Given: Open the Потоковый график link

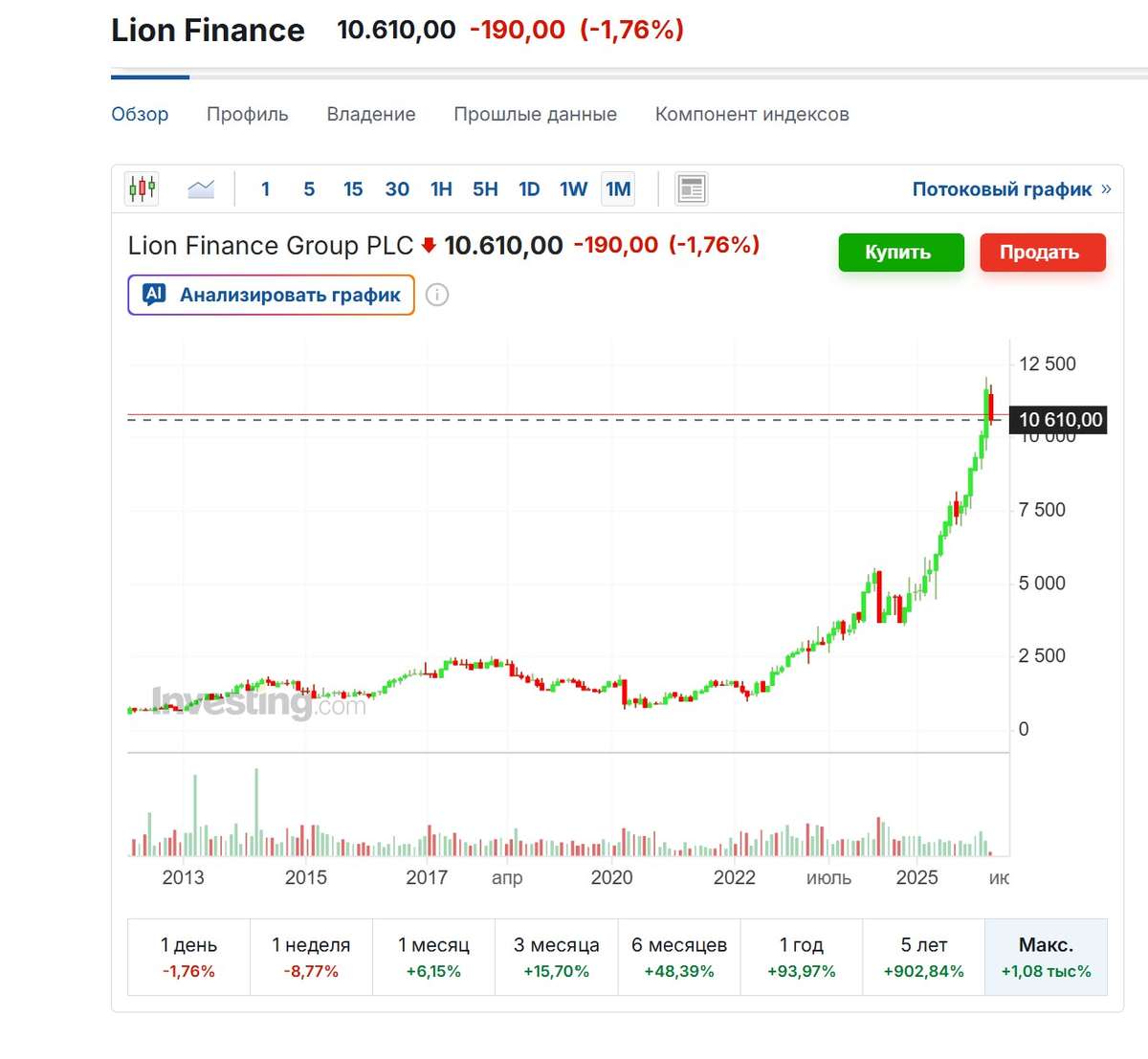Looking at the screenshot, I should [x=1002, y=188].
